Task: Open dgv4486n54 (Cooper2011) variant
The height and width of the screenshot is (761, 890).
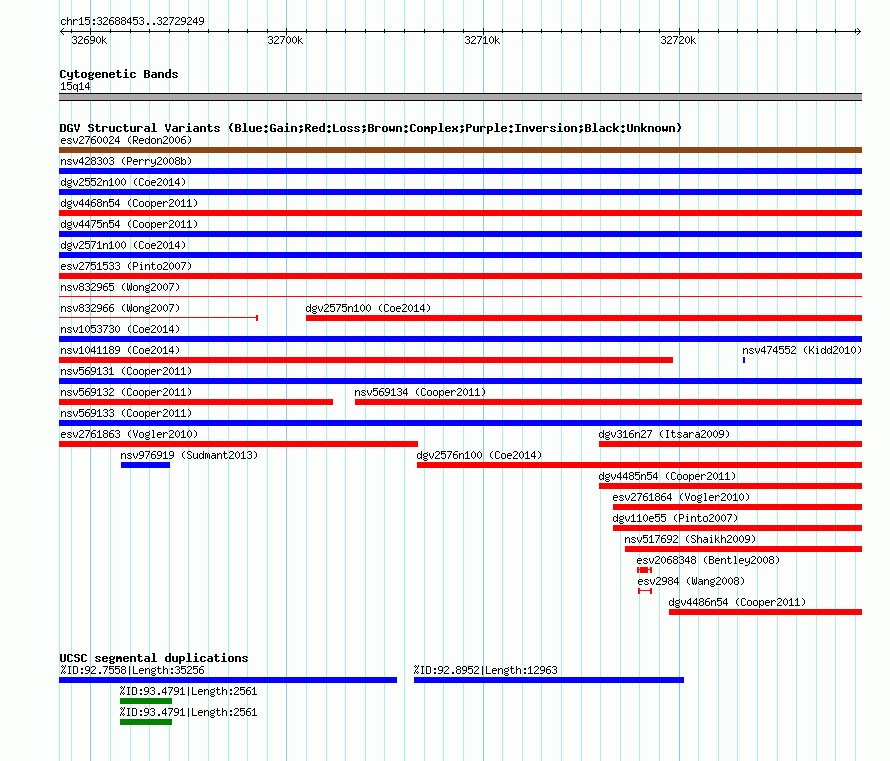Action: (x=737, y=602)
